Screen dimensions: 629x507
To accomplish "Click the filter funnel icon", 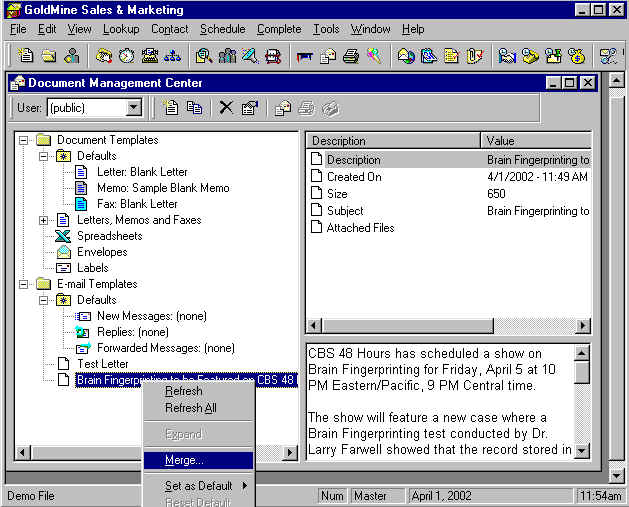I will (250, 56).
